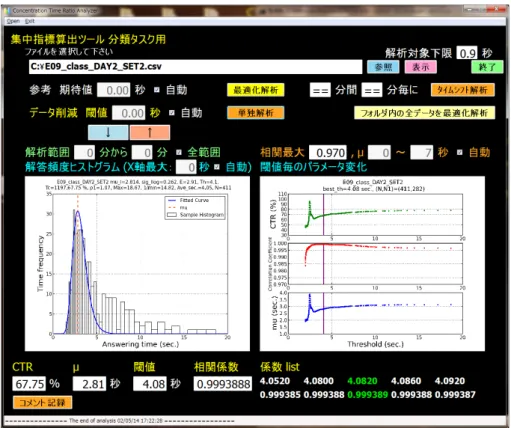
Task: Run 単独解析 single analysis
Action: coord(256,113)
